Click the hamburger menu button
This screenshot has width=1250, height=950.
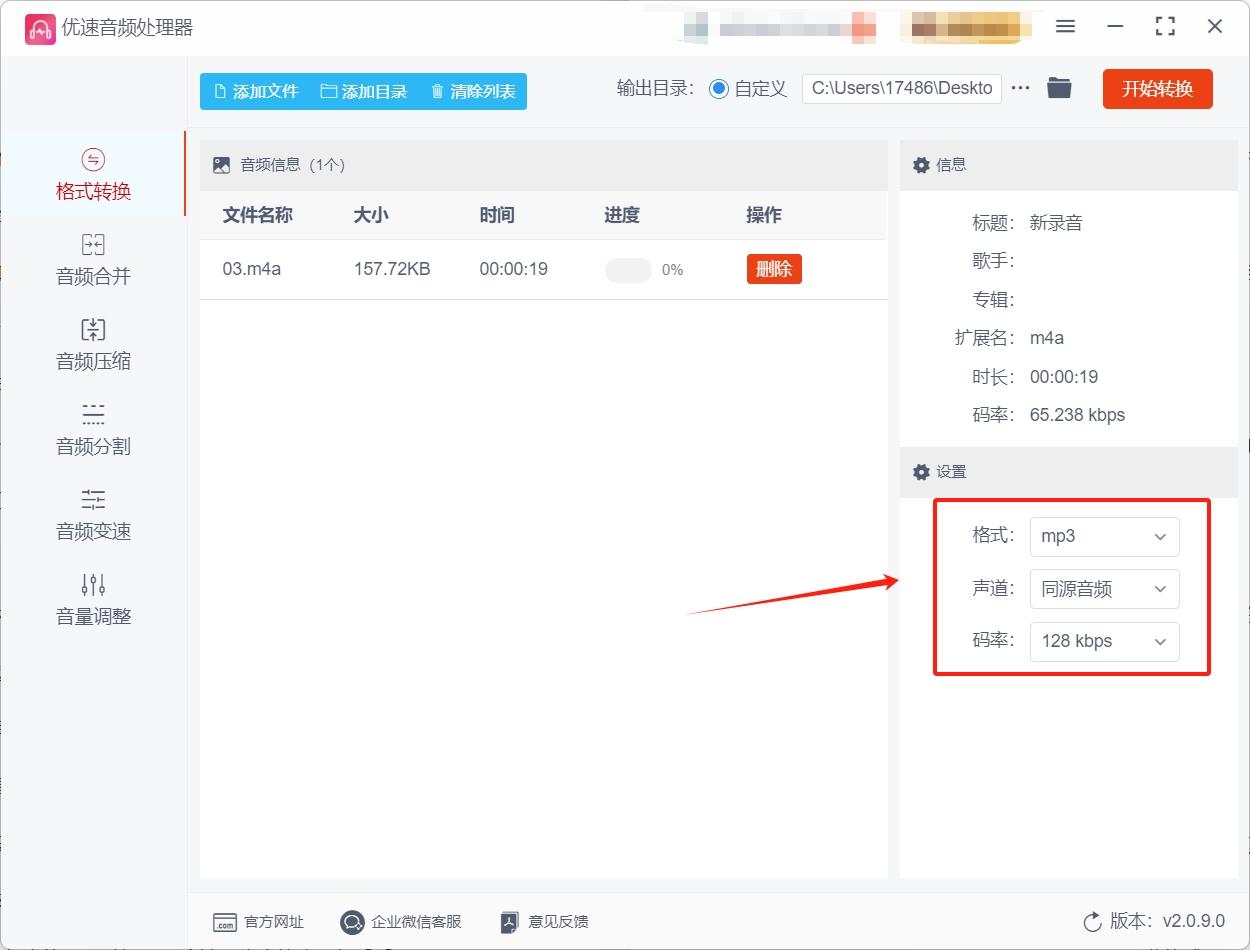tap(1065, 27)
